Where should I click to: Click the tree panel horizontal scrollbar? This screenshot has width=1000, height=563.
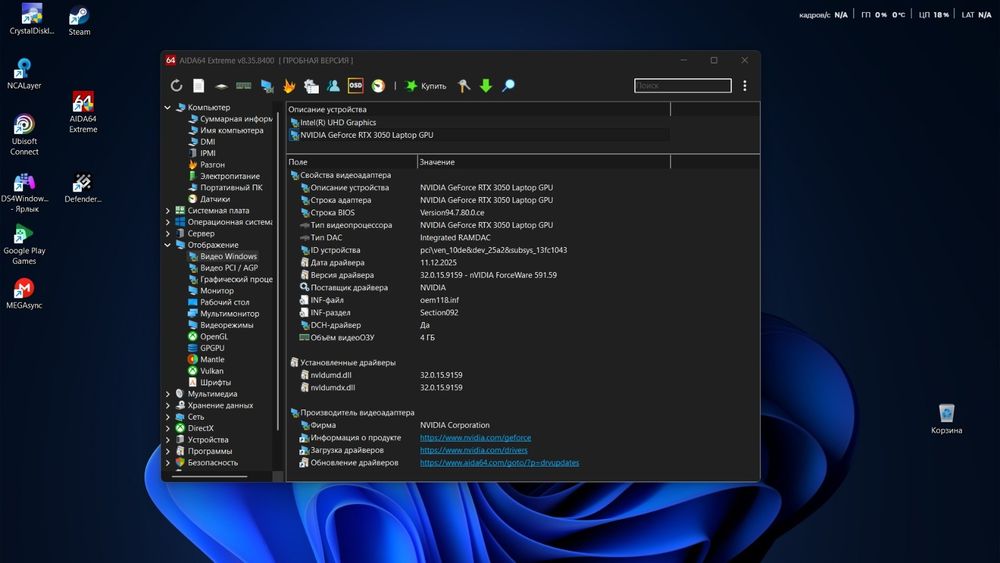tap(209, 476)
